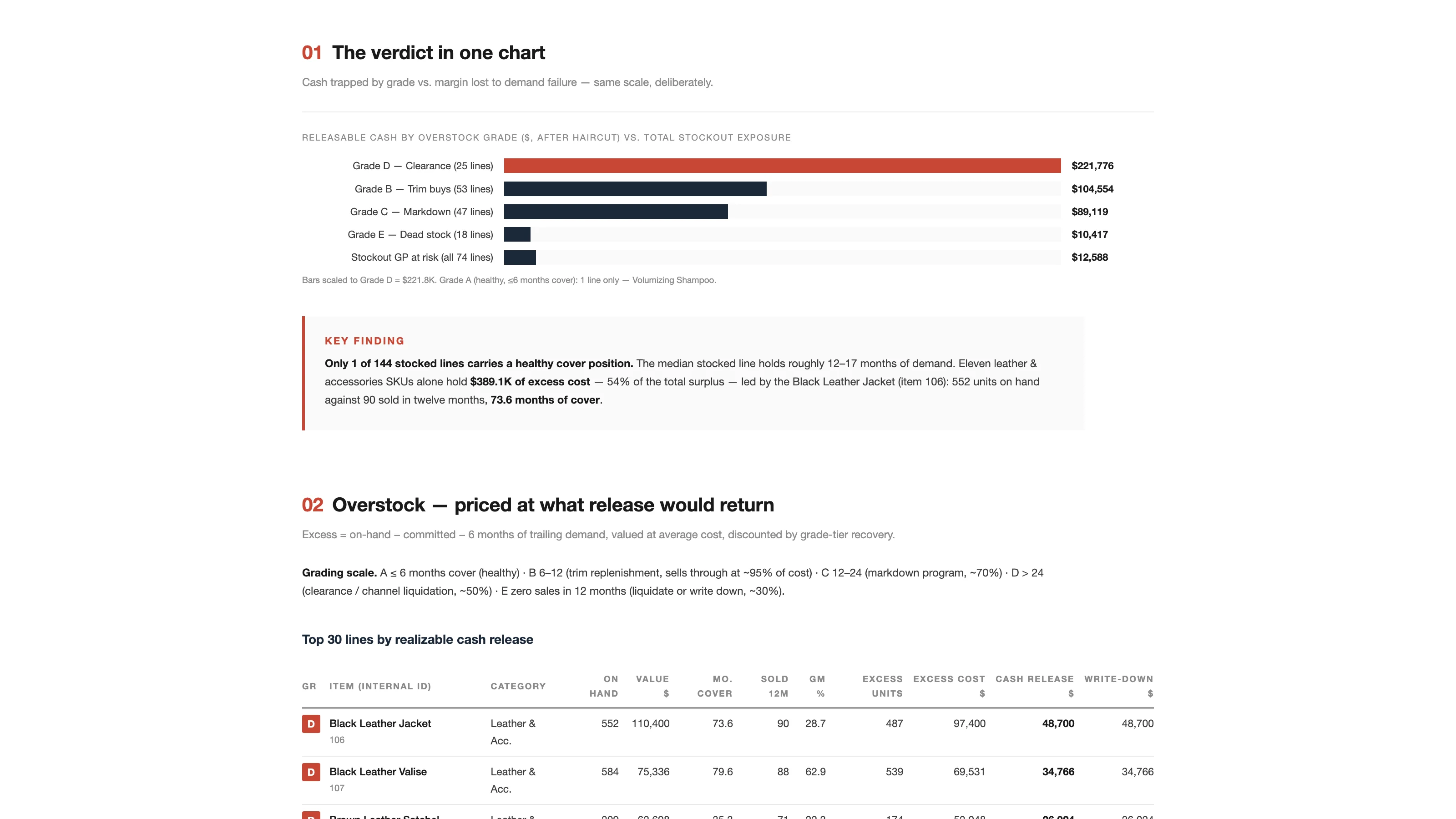Screen dimensions: 1456x819
Task: Click the WRITE-DOWN $ column header
Action: coord(1118,686)
